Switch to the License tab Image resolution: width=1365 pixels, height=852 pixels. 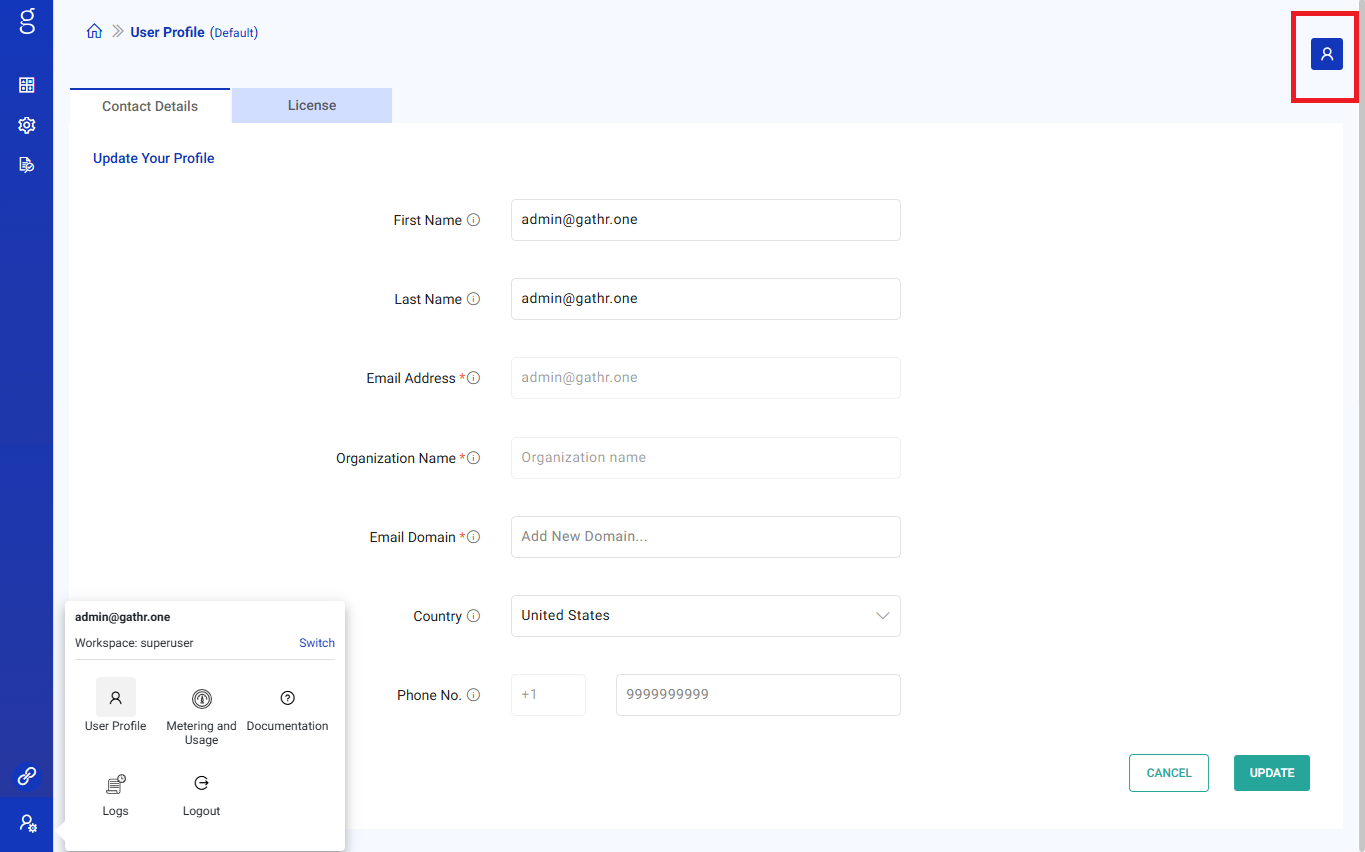click(311, 105)
